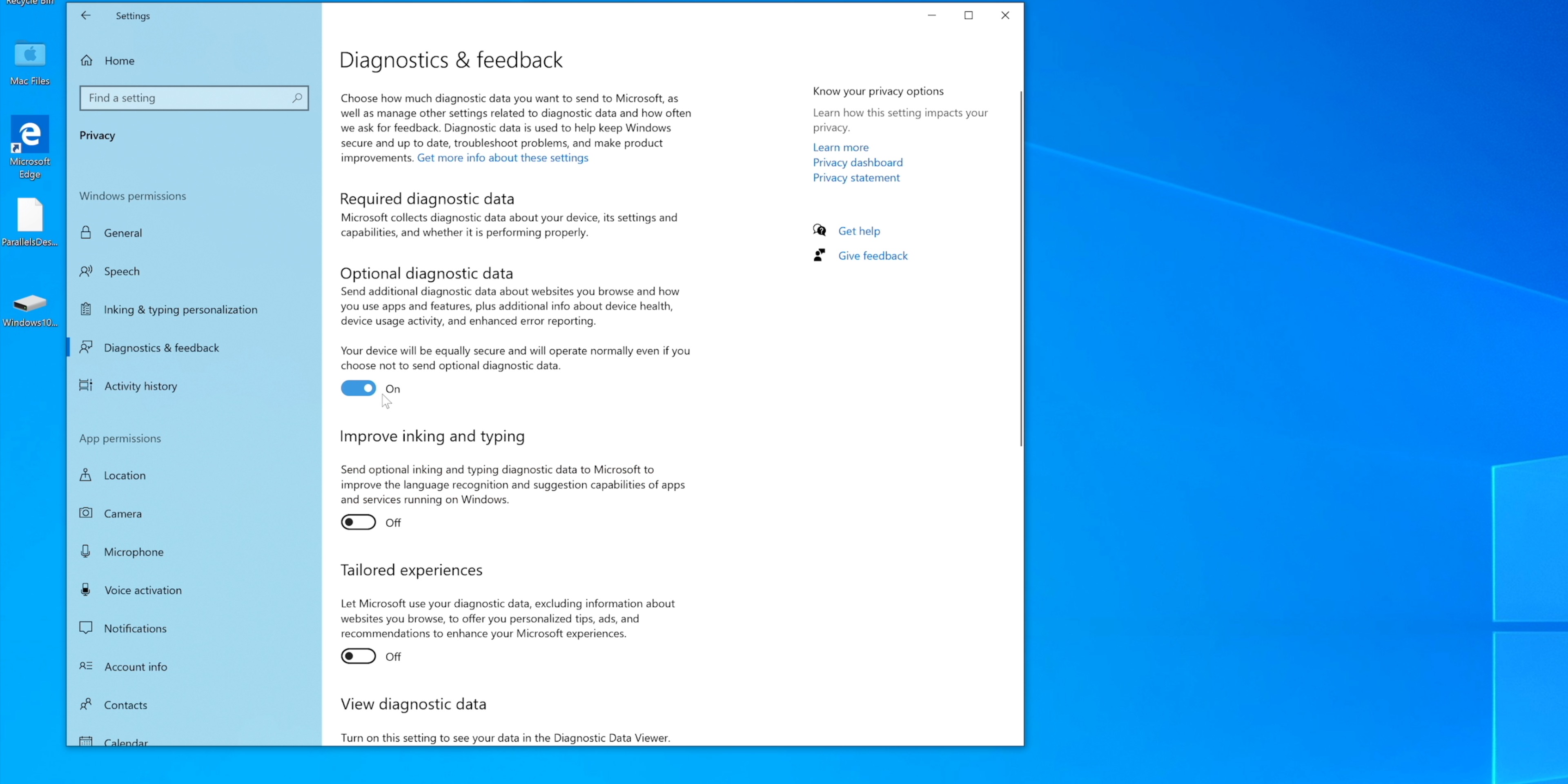1568x784 pixels.
Task: Open Privacy section in left sidebar
Action: 97,134
